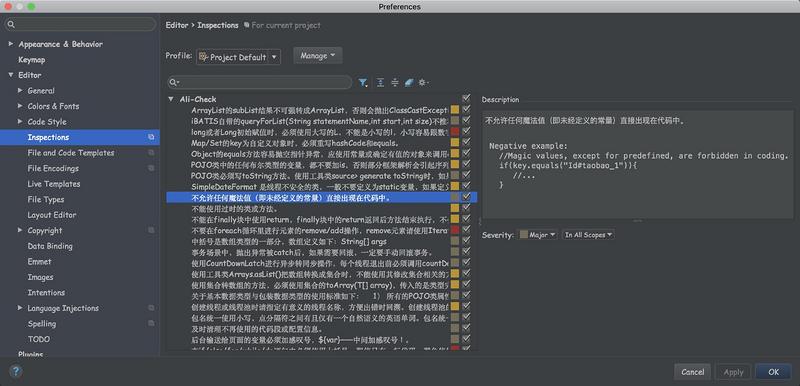Select Keymap in the settings sidebar
The image size is (800, 386).
pos(32,60)
